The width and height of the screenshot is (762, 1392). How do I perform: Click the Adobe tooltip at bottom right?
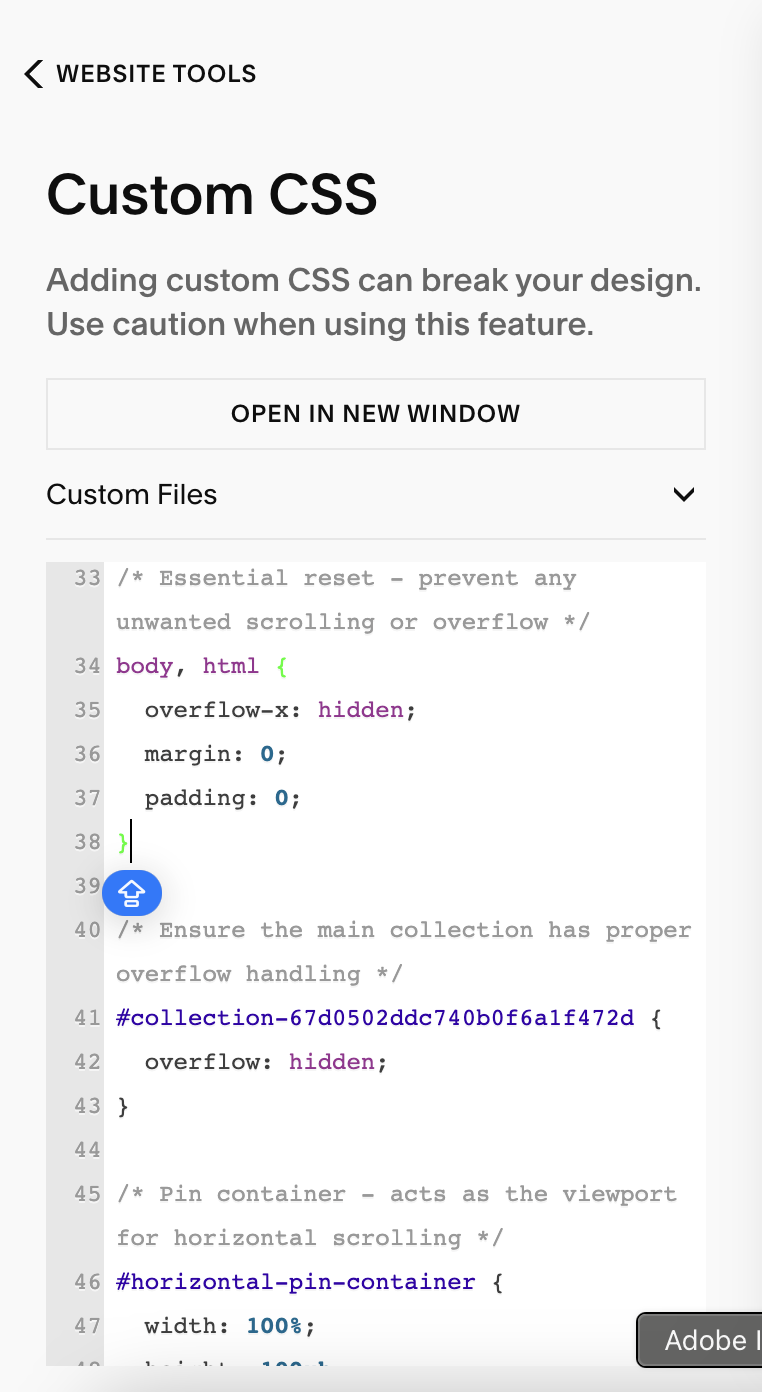pos(700,1340)
